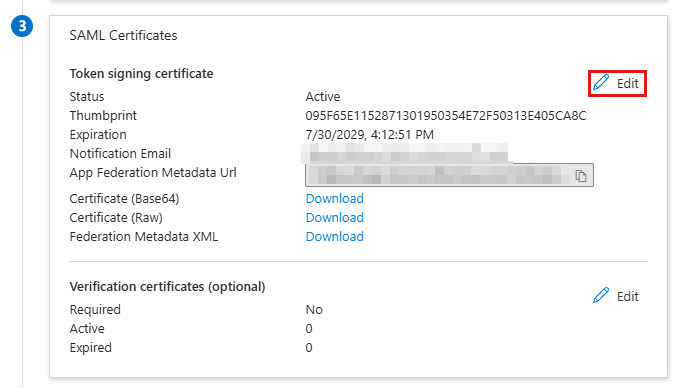Download the Certificate (Raw)
Viewport: 700px width, 388px height.
click(x=334, y=217)
